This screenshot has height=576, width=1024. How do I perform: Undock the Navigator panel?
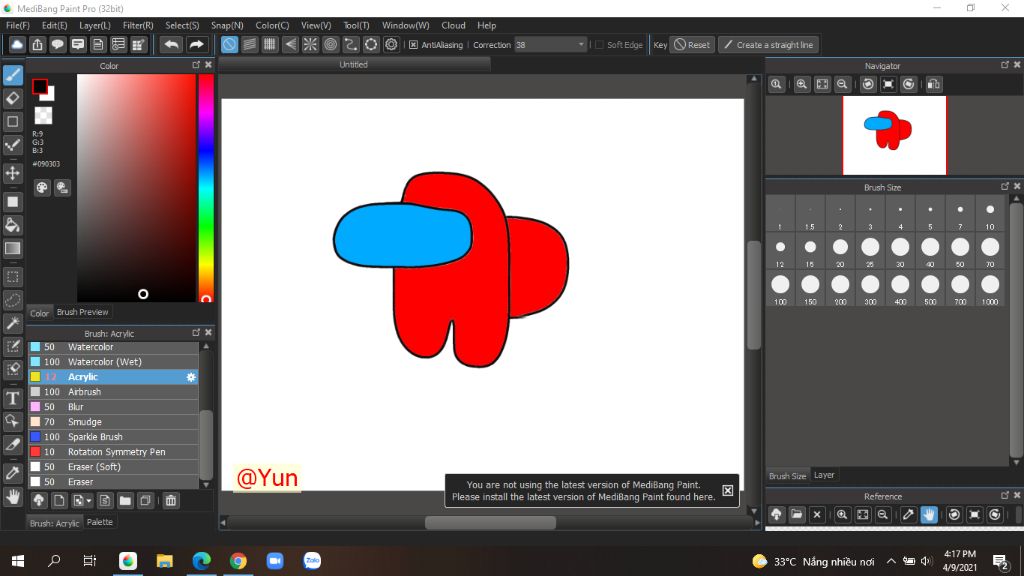tap(1004, 65)
